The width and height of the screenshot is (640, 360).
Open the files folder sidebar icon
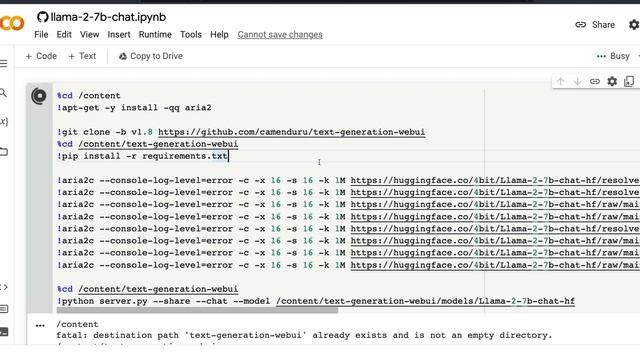coord(4,152)
